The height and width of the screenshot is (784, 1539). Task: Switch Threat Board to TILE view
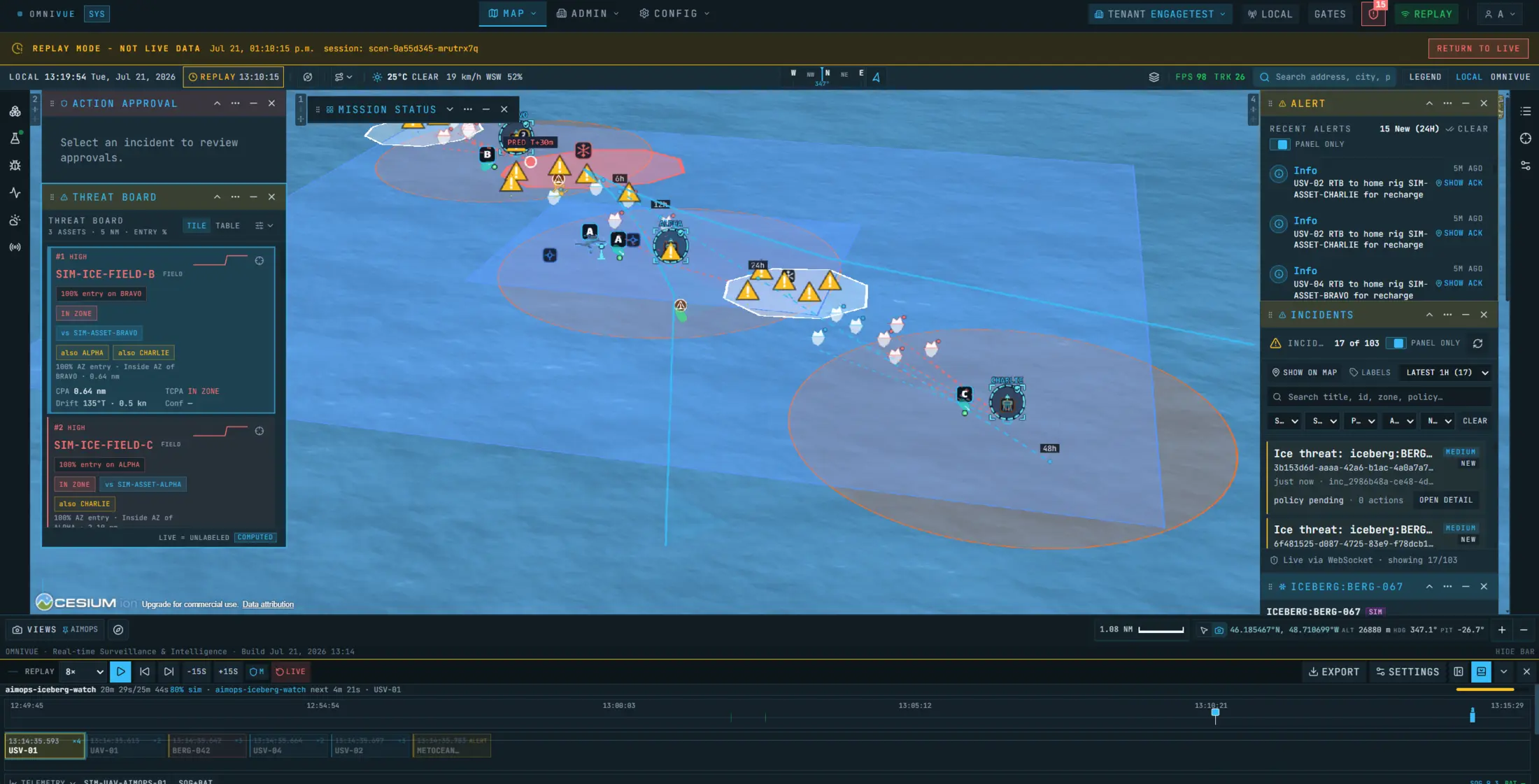(x=197, y=226)
